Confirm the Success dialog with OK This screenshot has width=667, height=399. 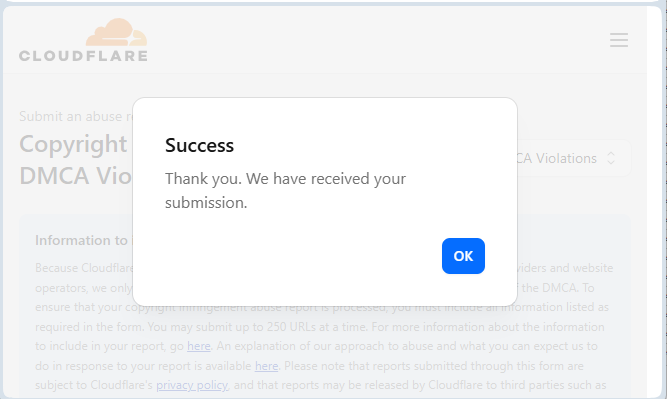coord(463,256)
